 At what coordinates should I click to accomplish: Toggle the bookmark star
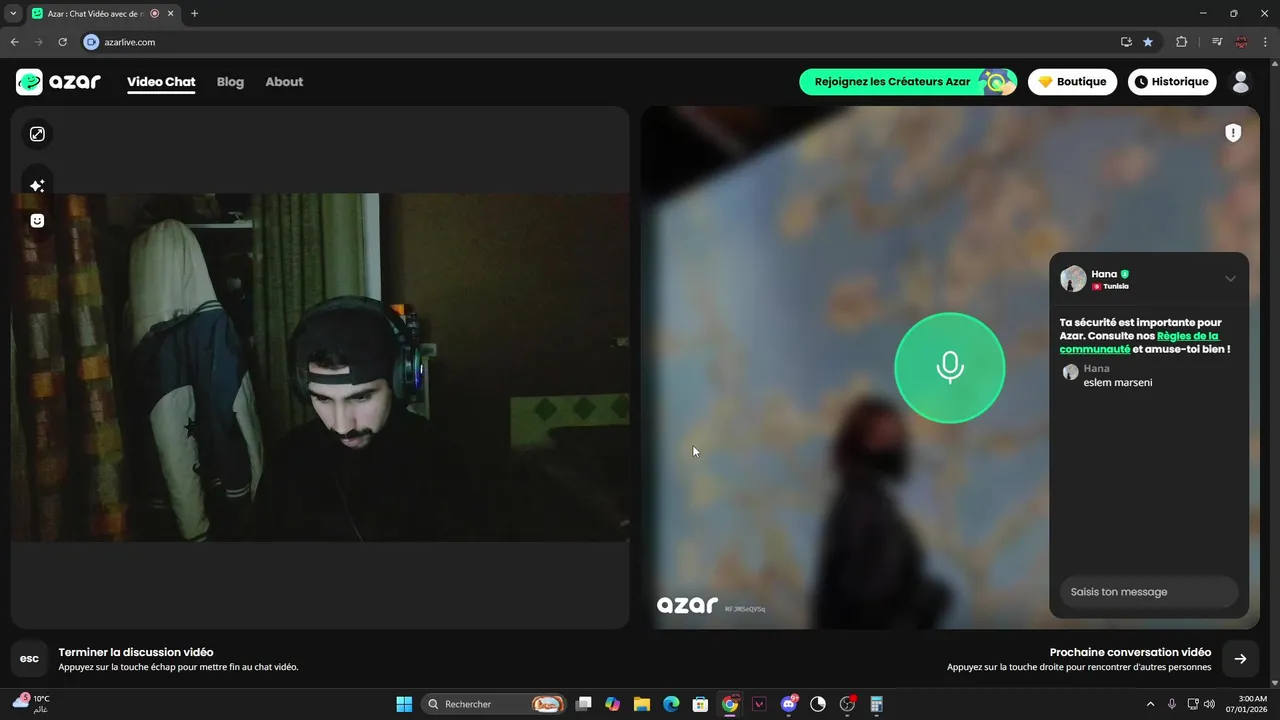[x=1148, y=42]
